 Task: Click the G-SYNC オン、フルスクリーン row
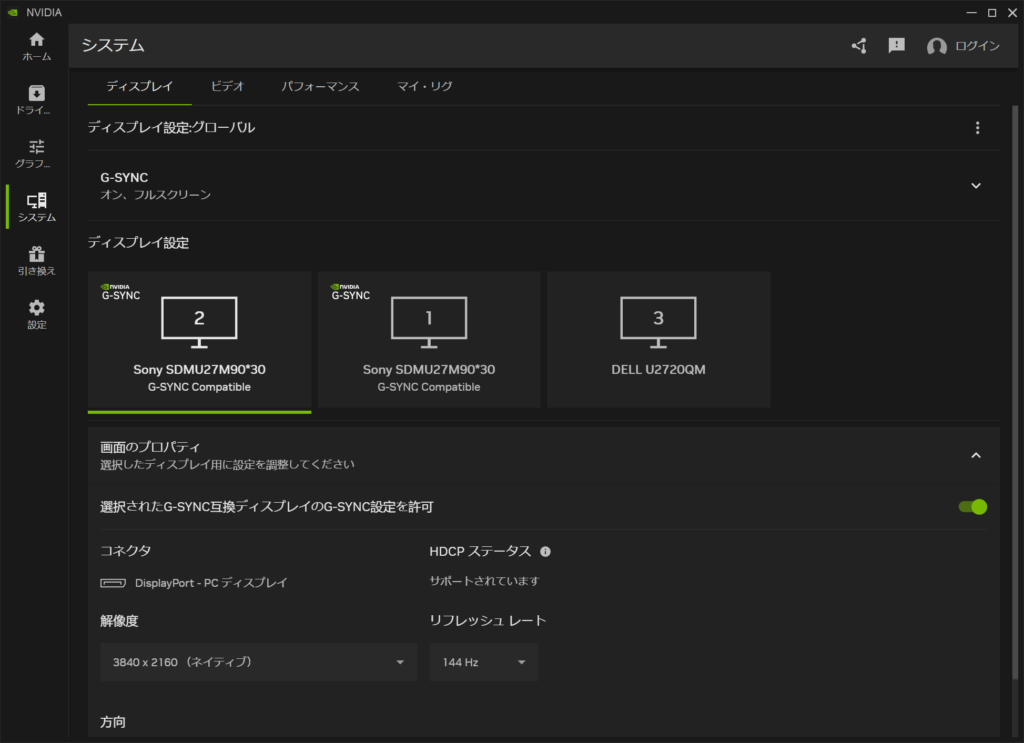click(x=543, y=186)
